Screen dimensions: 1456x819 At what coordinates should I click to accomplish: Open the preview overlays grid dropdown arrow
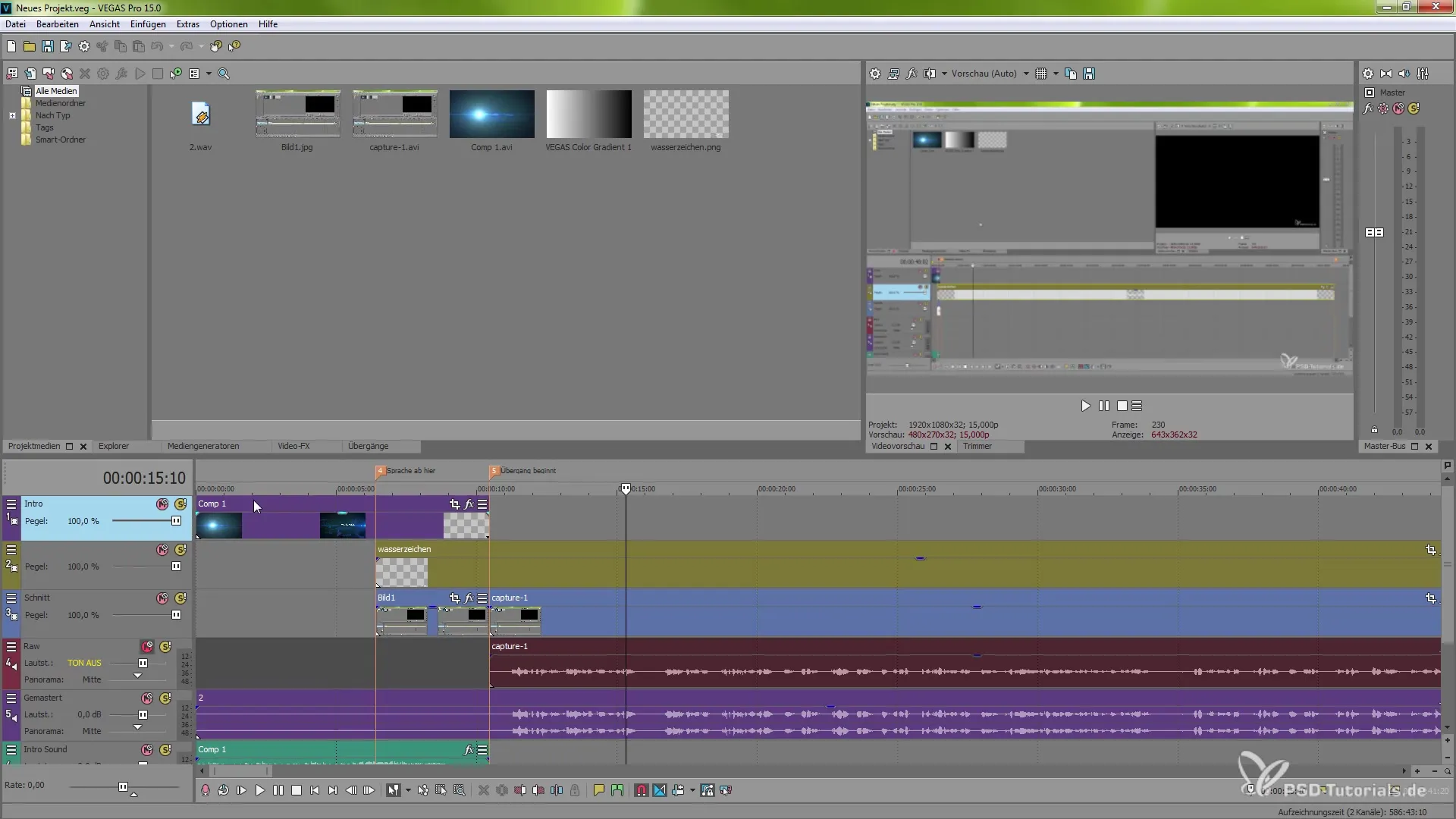pyautogui.click(x=1056, y=74)
